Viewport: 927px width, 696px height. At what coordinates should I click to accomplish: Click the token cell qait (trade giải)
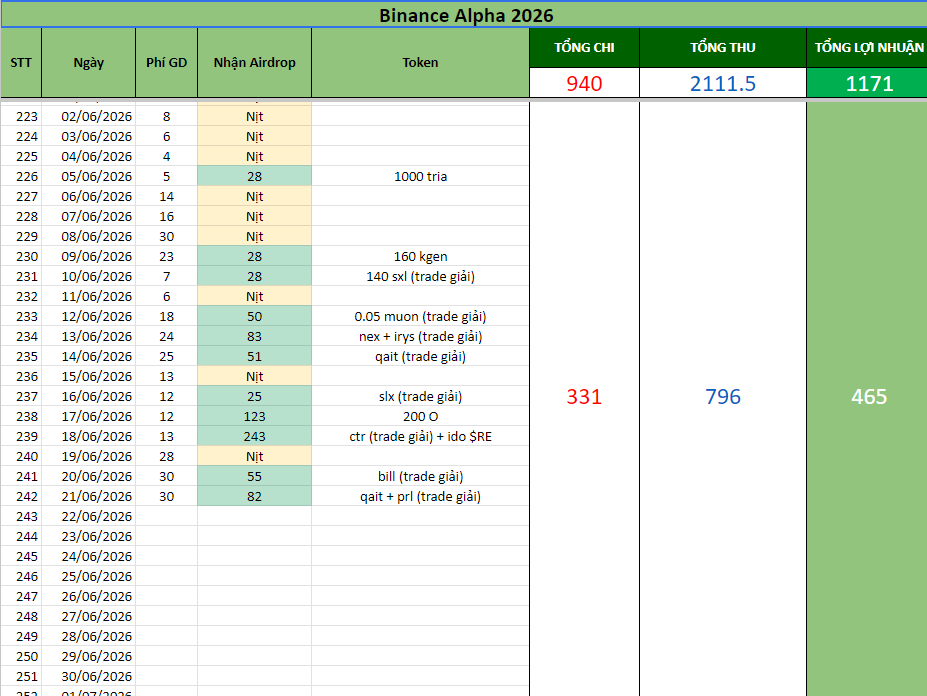coord(420,356)
